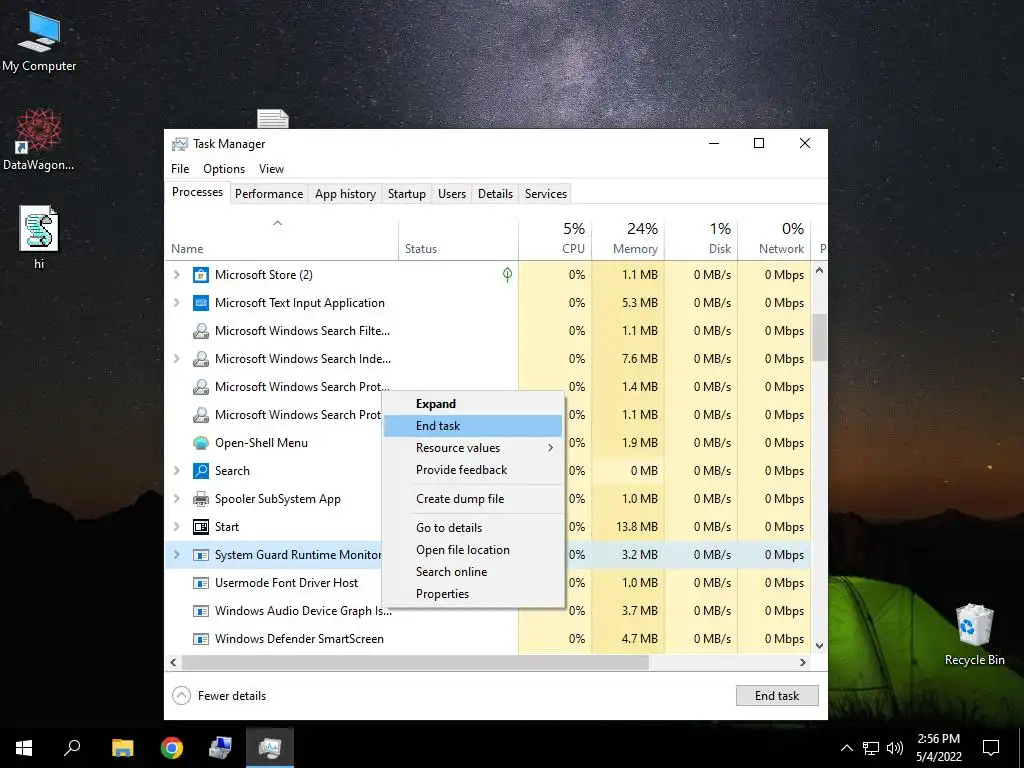This screenshot has height=768, width=1024.
Task: Click the Microsoft Windows Search Indexer icon
Action: pos(200,359)
